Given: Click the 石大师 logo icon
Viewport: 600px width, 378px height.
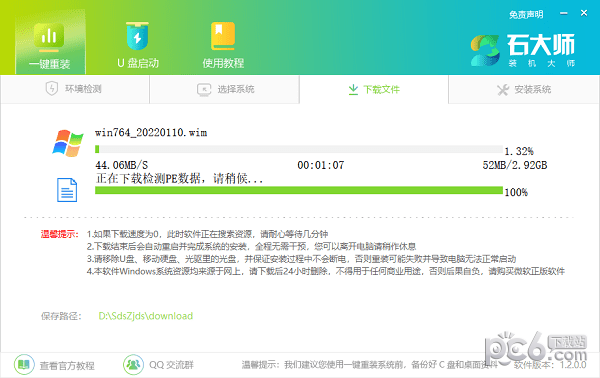Looking at the screenshot, I should (x=485, y=50).
